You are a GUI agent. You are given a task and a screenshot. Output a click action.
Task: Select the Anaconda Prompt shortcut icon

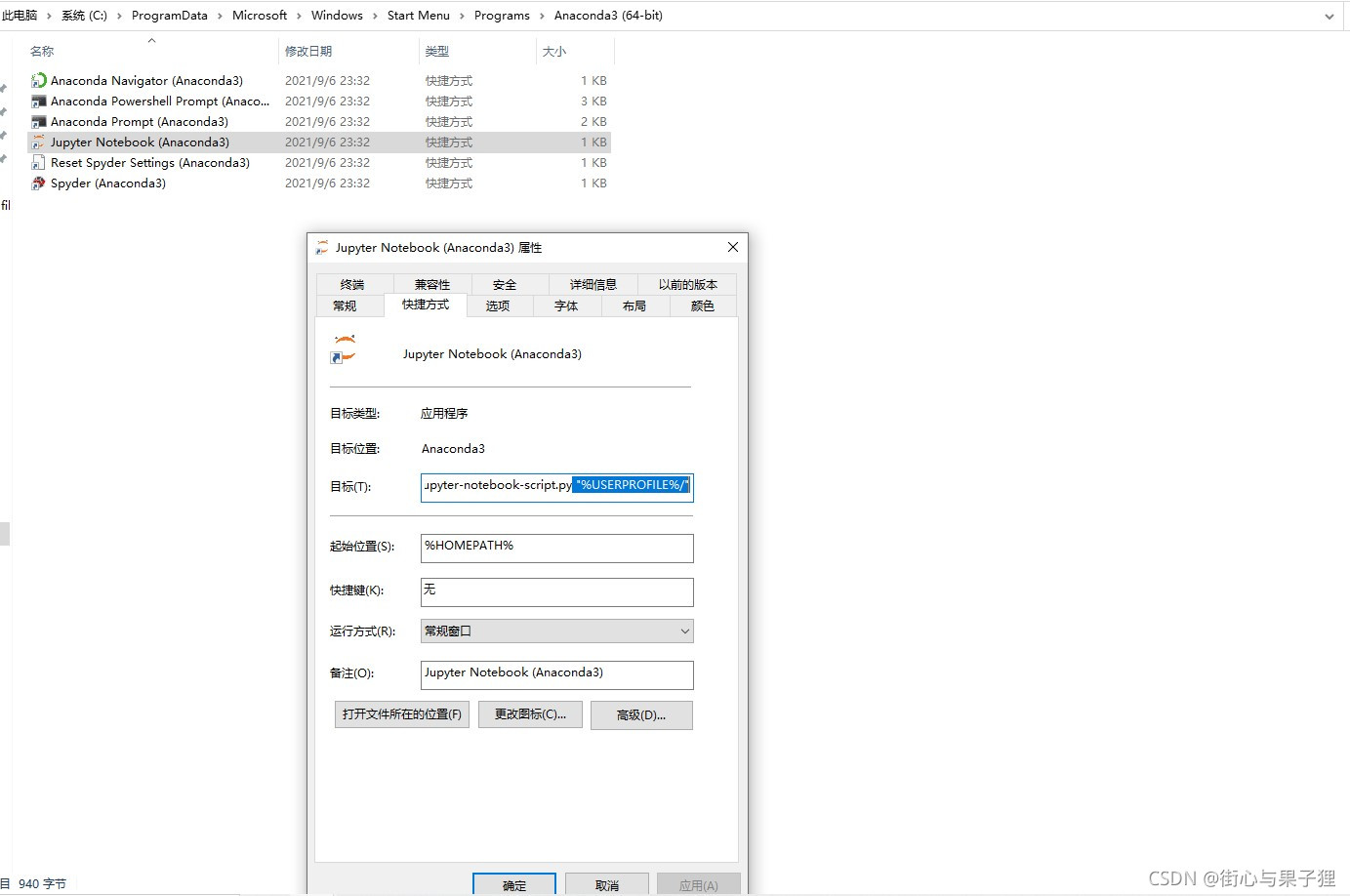[38, 122]
